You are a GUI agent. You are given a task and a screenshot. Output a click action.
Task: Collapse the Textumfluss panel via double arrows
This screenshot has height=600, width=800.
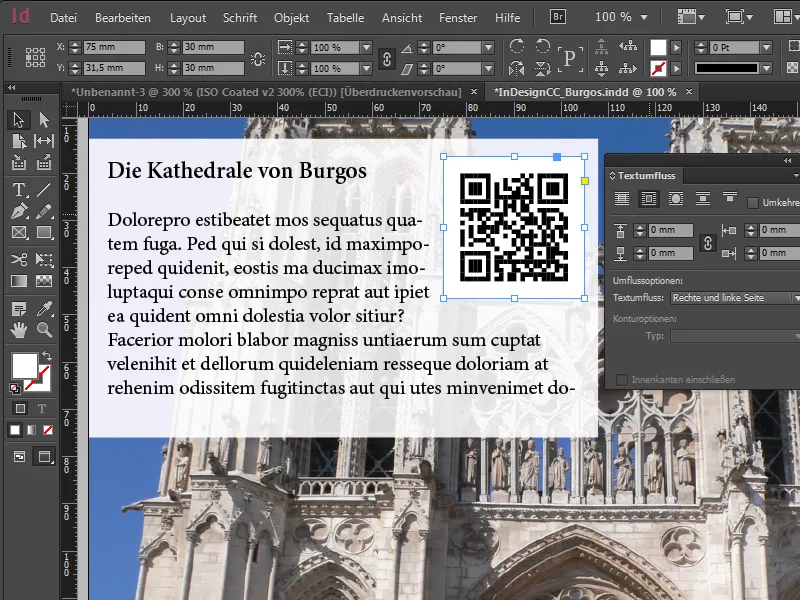pyautogui.click(x=788, y=161)
